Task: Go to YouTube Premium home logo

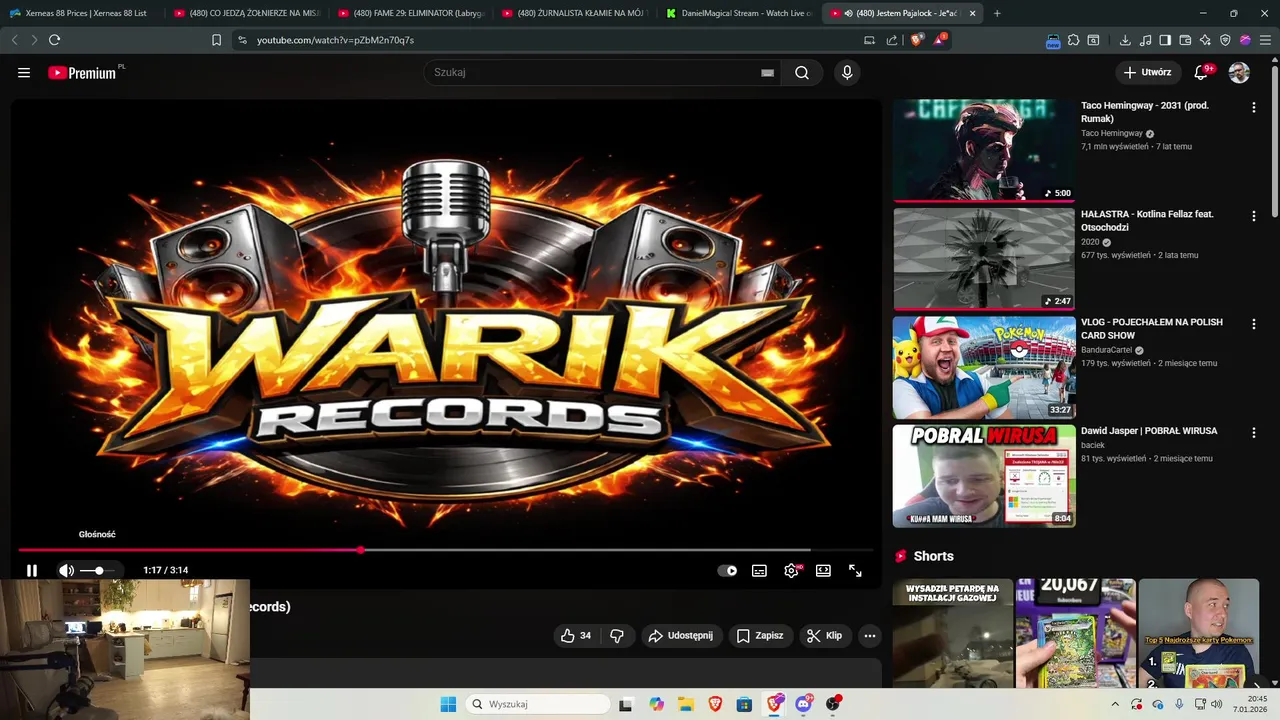Action: [x=82, y=72]
